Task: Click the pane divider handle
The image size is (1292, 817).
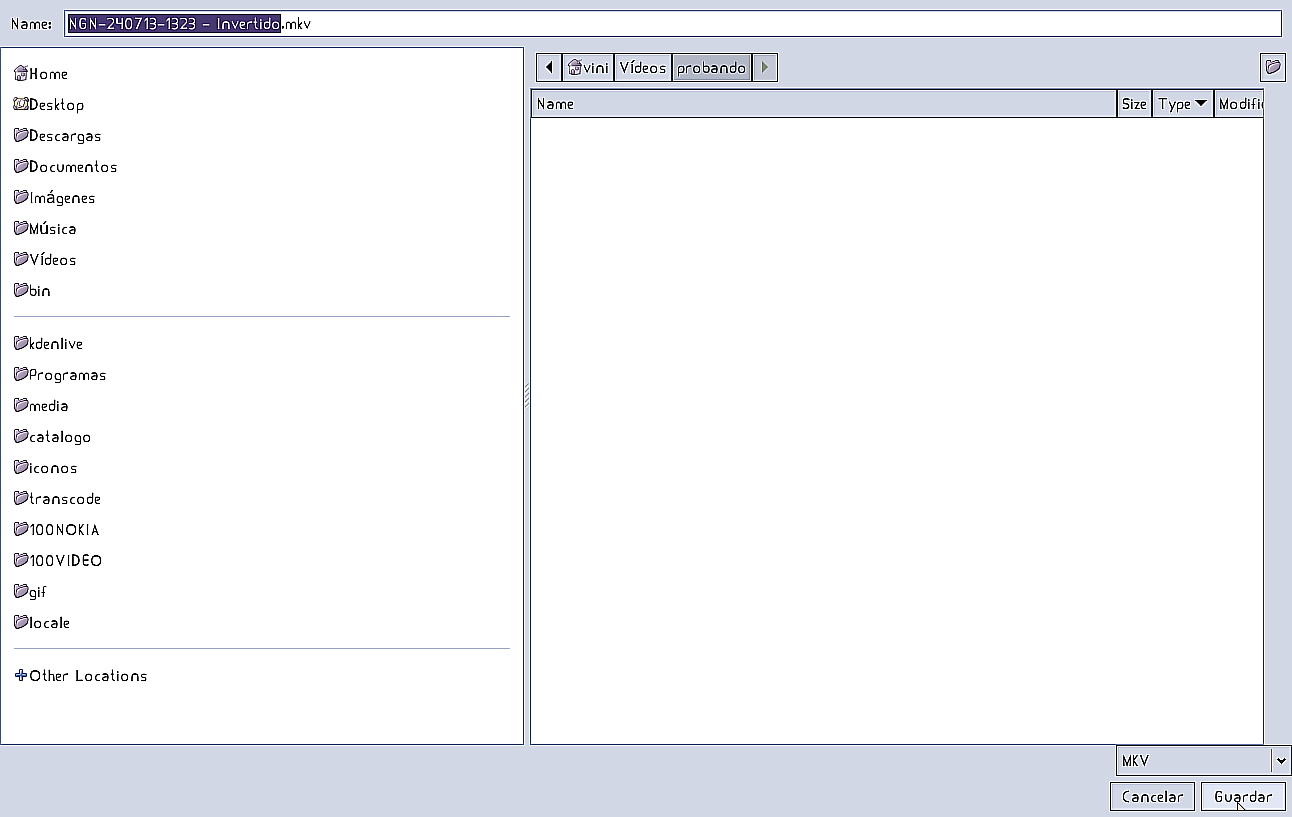Action: pyautogui.click(x=527, y=396)
